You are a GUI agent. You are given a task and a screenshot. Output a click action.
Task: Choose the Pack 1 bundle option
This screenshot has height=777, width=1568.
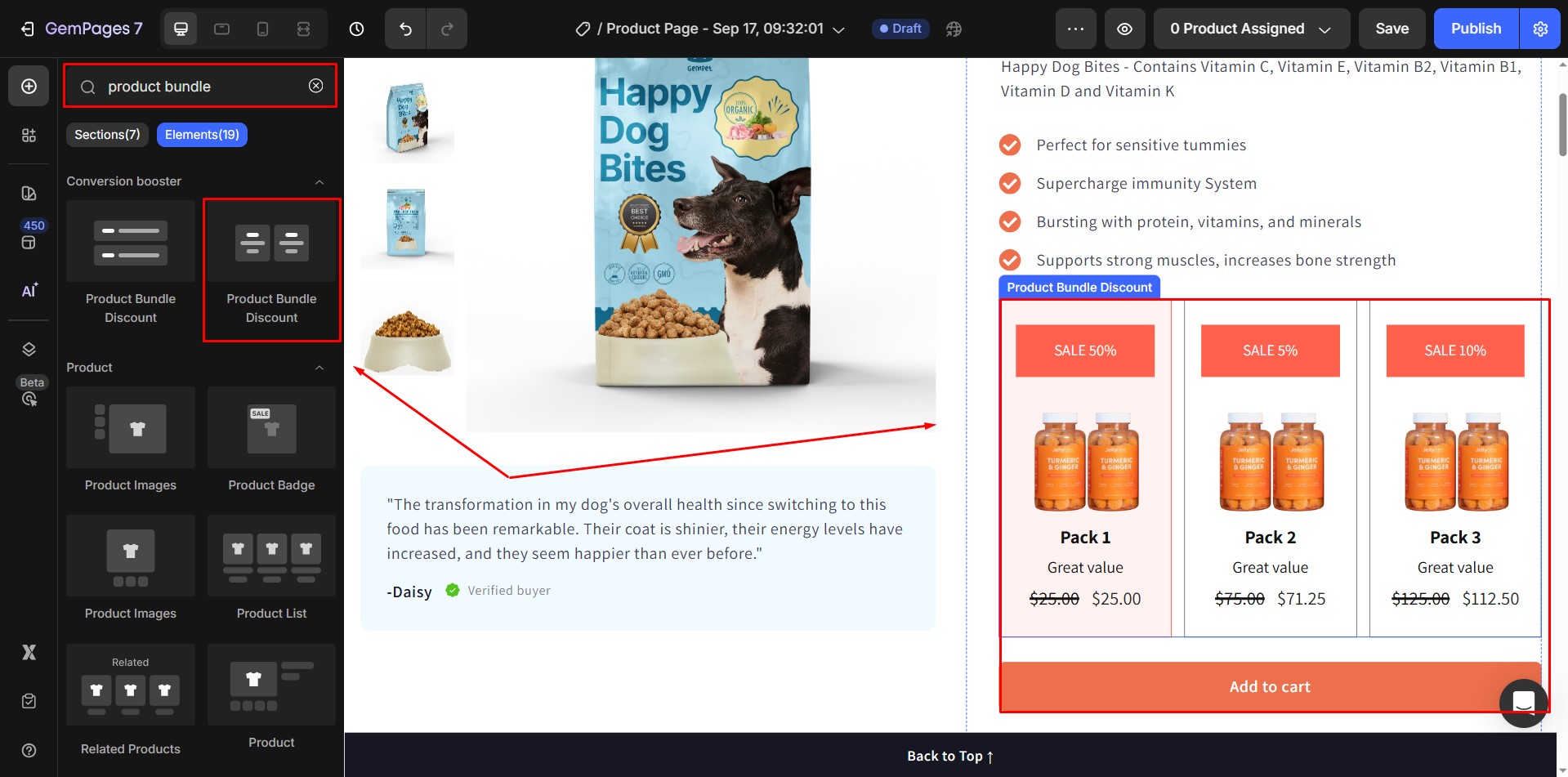pos(1086,468)
